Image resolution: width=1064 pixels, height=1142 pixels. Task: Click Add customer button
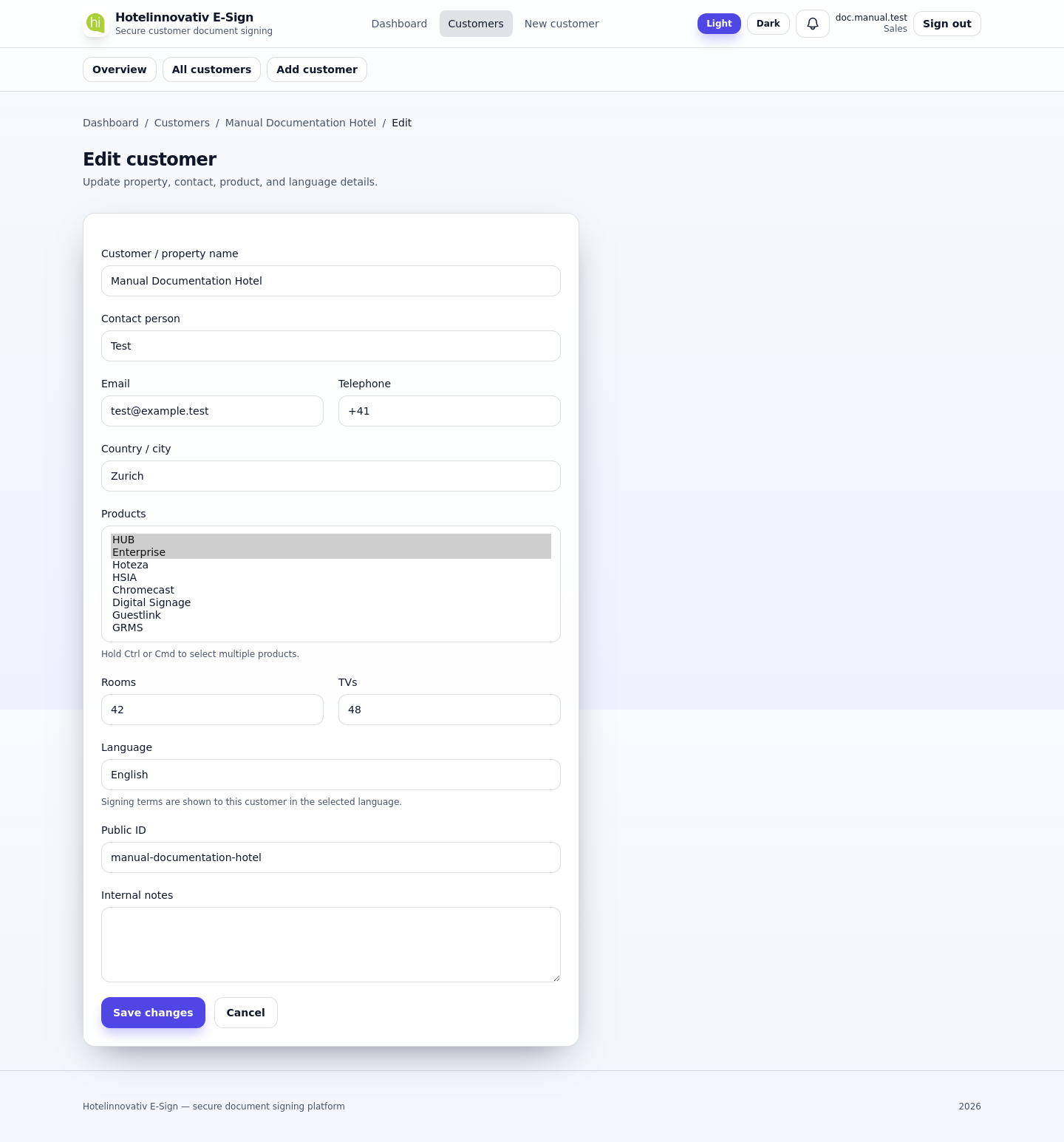317,69
